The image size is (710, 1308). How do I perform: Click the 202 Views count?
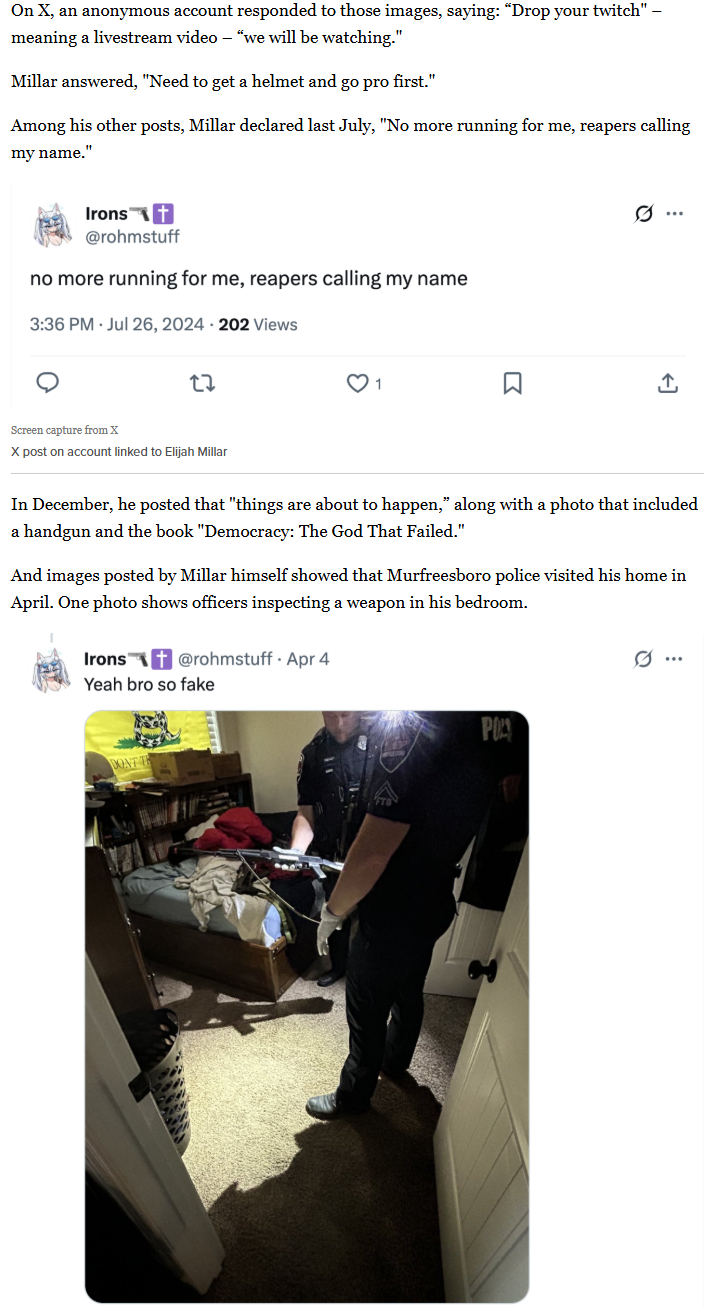257,324
